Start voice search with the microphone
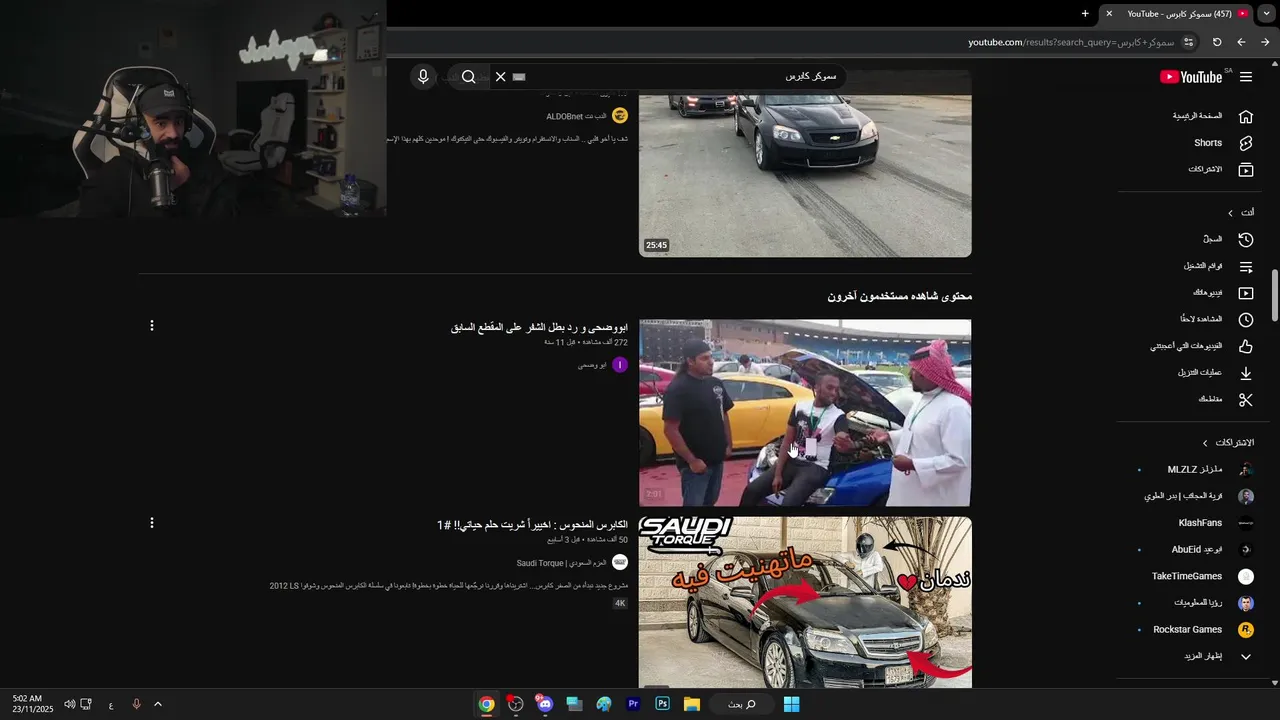This screenshot has width=1280, height=720. click(423, 77)
